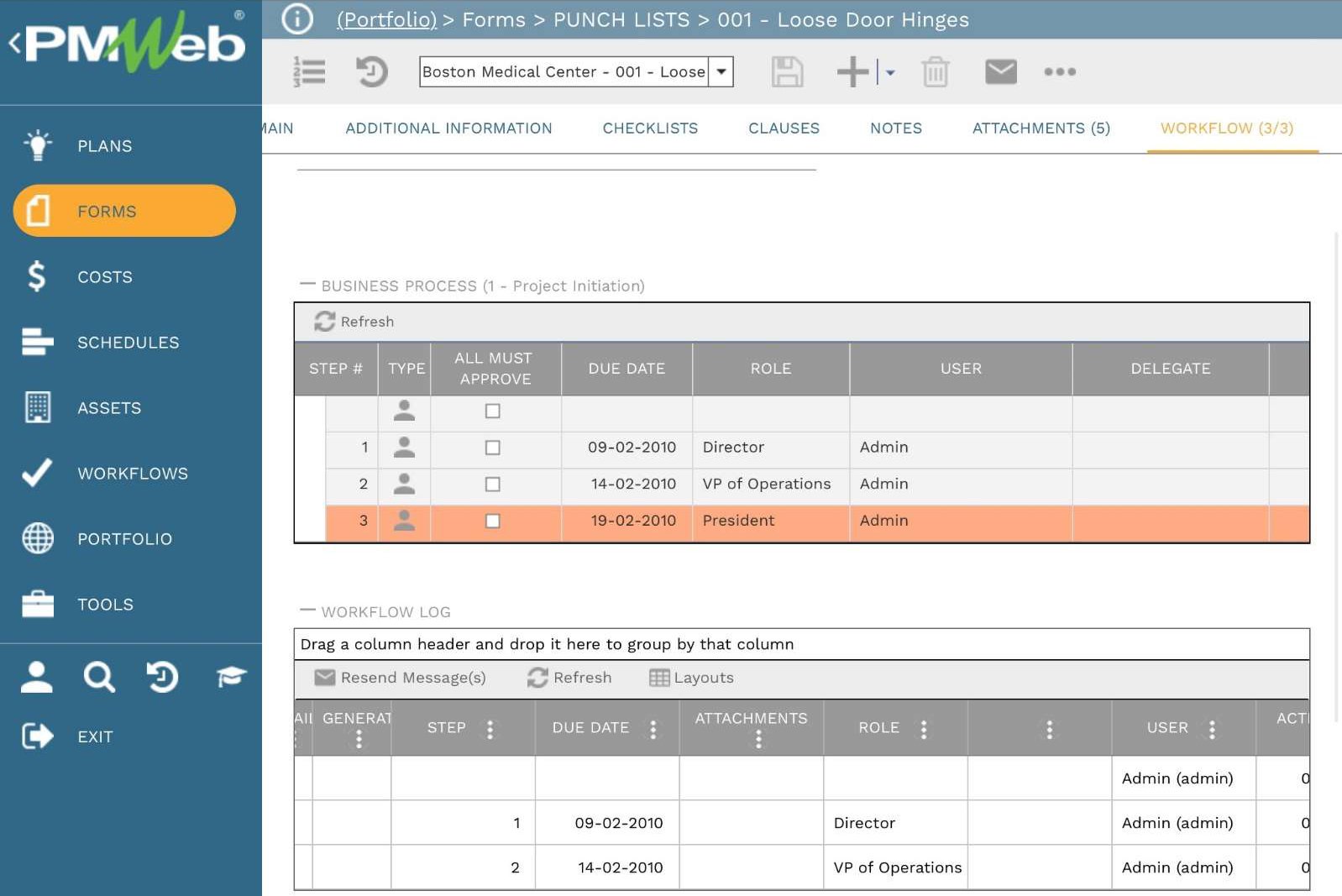Expand the arrow next to plus icon
This screenshot has height=896, width=1342.
pos(890,73)
